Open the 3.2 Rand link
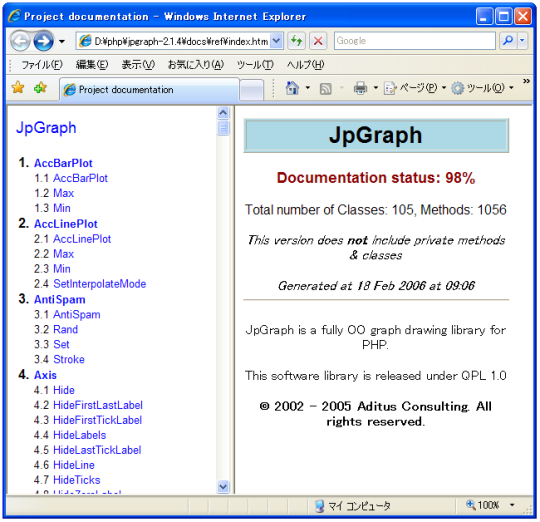This screenshot has height=522, width=540. tap(65, 329)
